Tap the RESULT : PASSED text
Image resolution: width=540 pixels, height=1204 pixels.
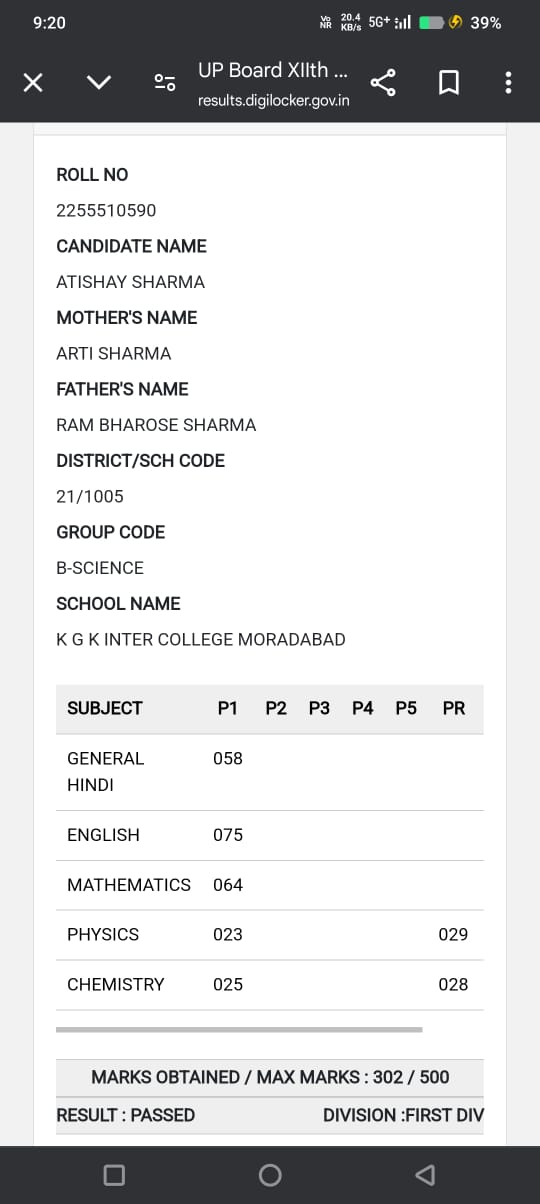click(x=126, y=1115)
